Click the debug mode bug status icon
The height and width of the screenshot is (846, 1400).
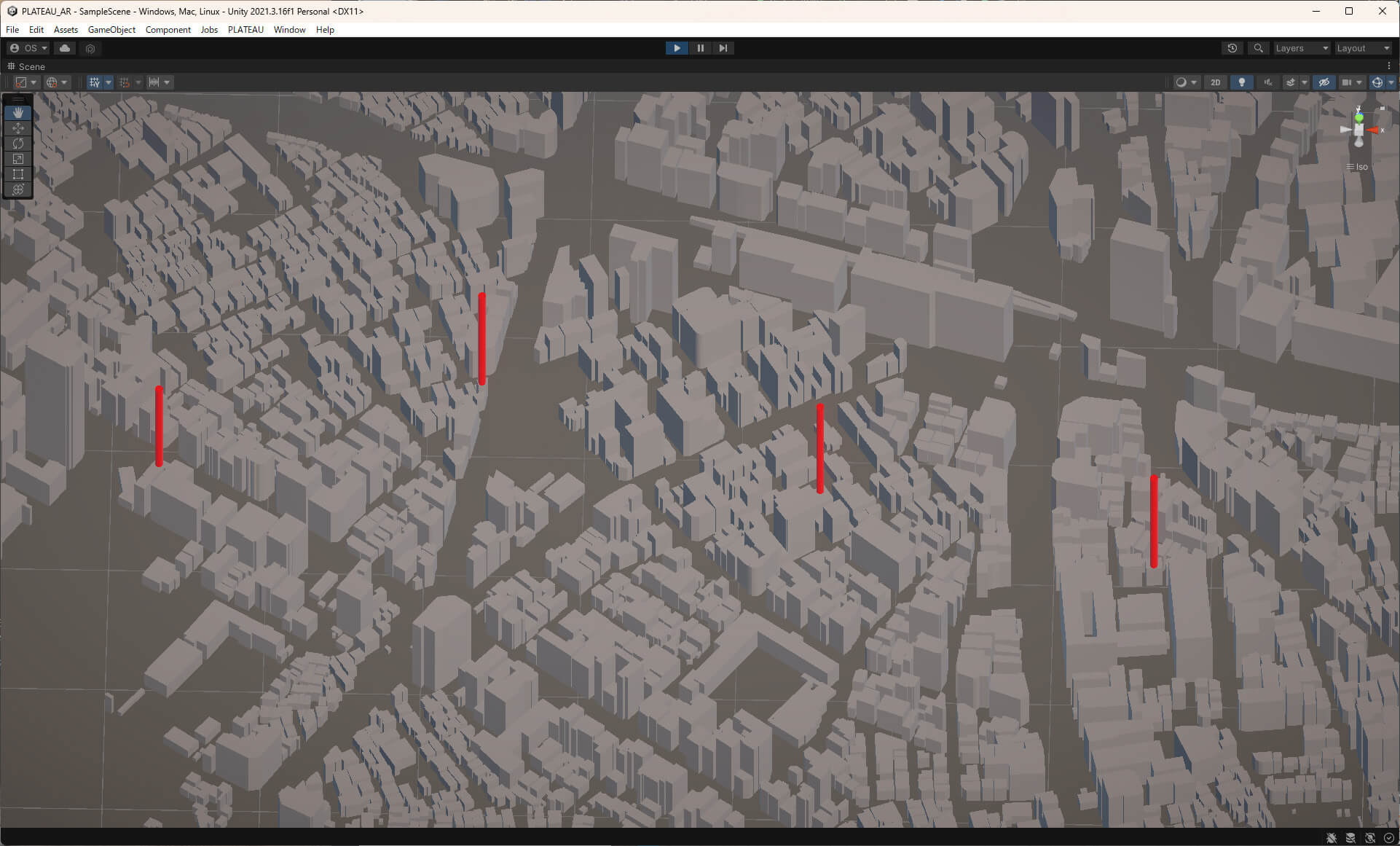[x=1332, y=838]
